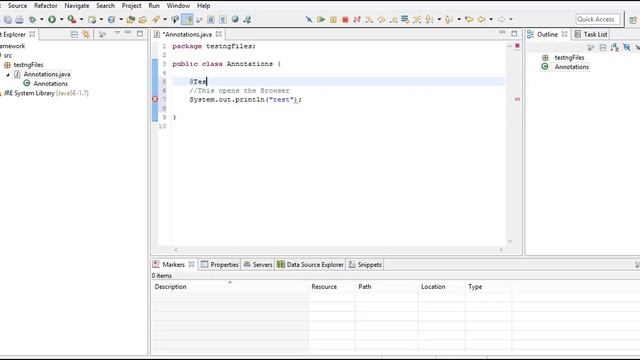Click the red Terminate icon

click(x=345, y=19)
